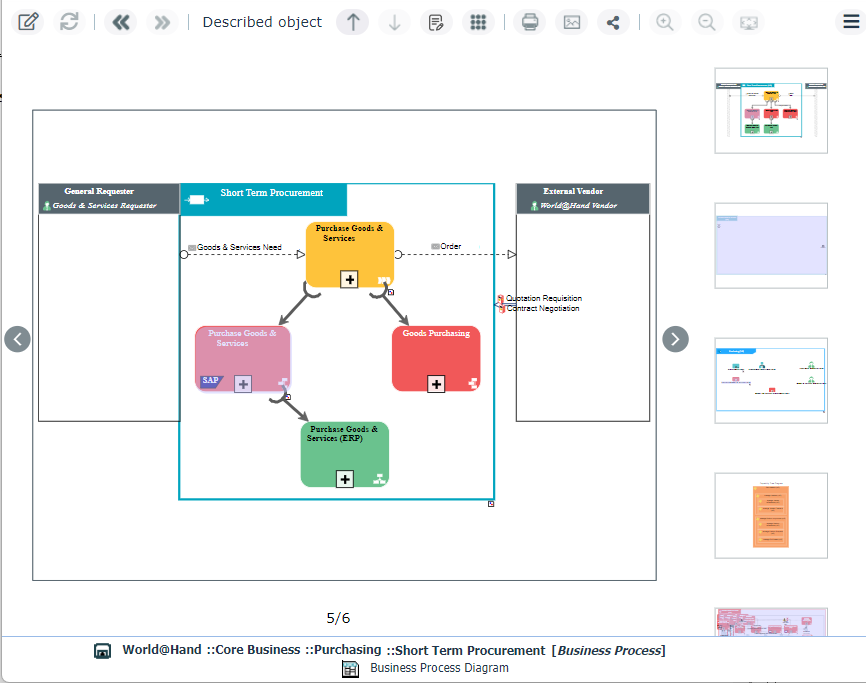The image size is (866, 683).
Task: Open the grid dots menu icon
Action: [x=478, y=22]
